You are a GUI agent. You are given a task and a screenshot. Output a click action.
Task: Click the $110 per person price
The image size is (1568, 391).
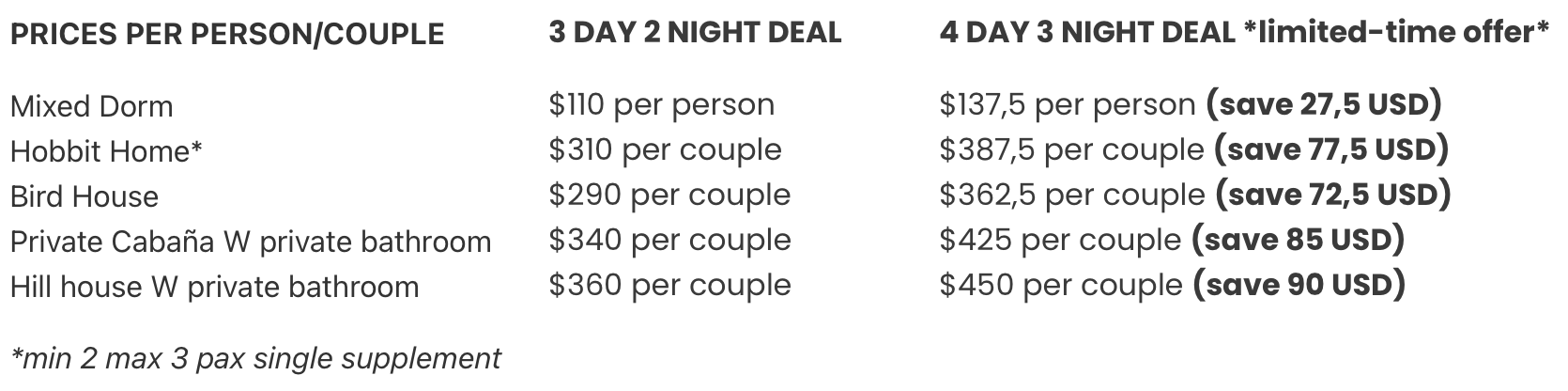tap(662, 104)
